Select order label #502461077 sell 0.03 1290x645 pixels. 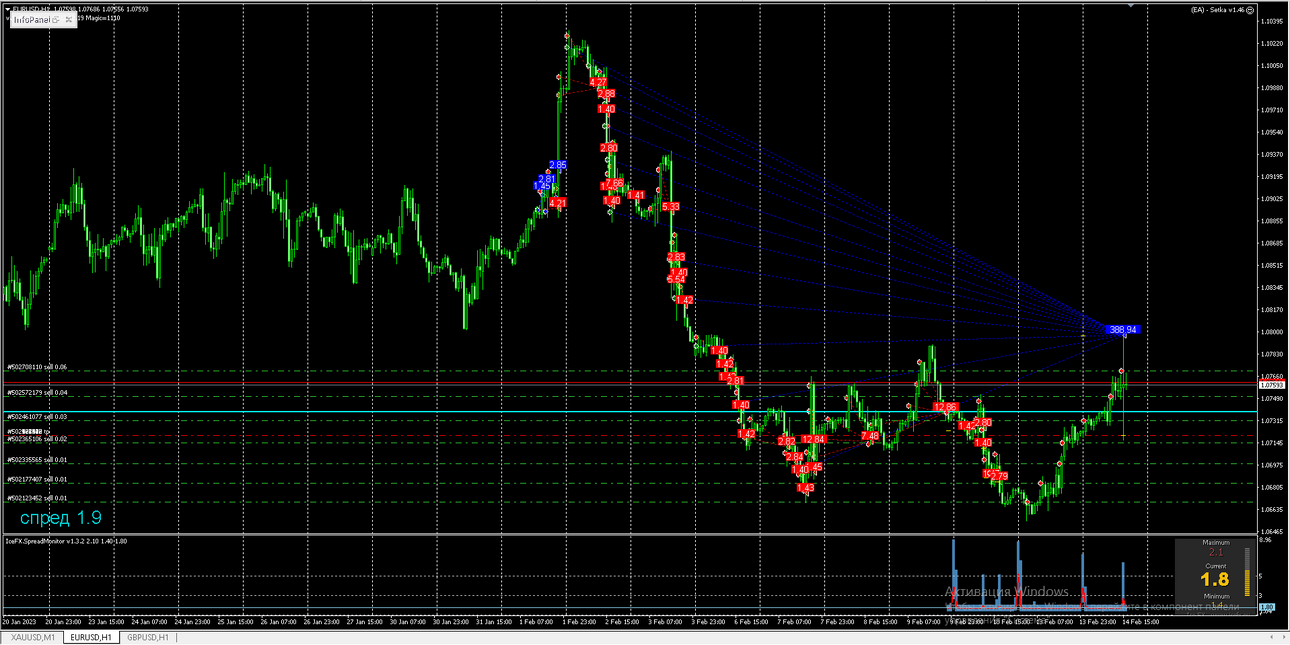[37, 416]
